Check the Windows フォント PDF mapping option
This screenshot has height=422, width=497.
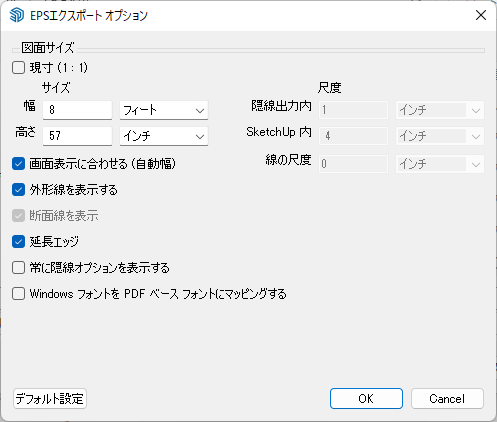pos(18,294)
